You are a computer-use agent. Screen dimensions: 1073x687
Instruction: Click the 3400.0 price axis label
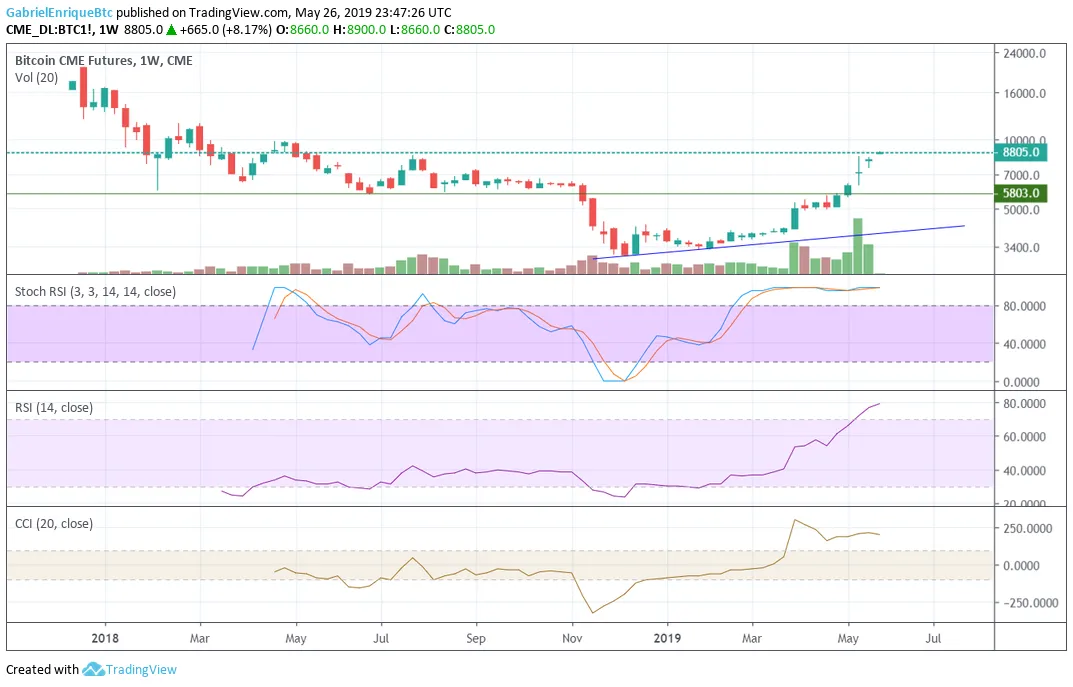(x=1022, y=248)
